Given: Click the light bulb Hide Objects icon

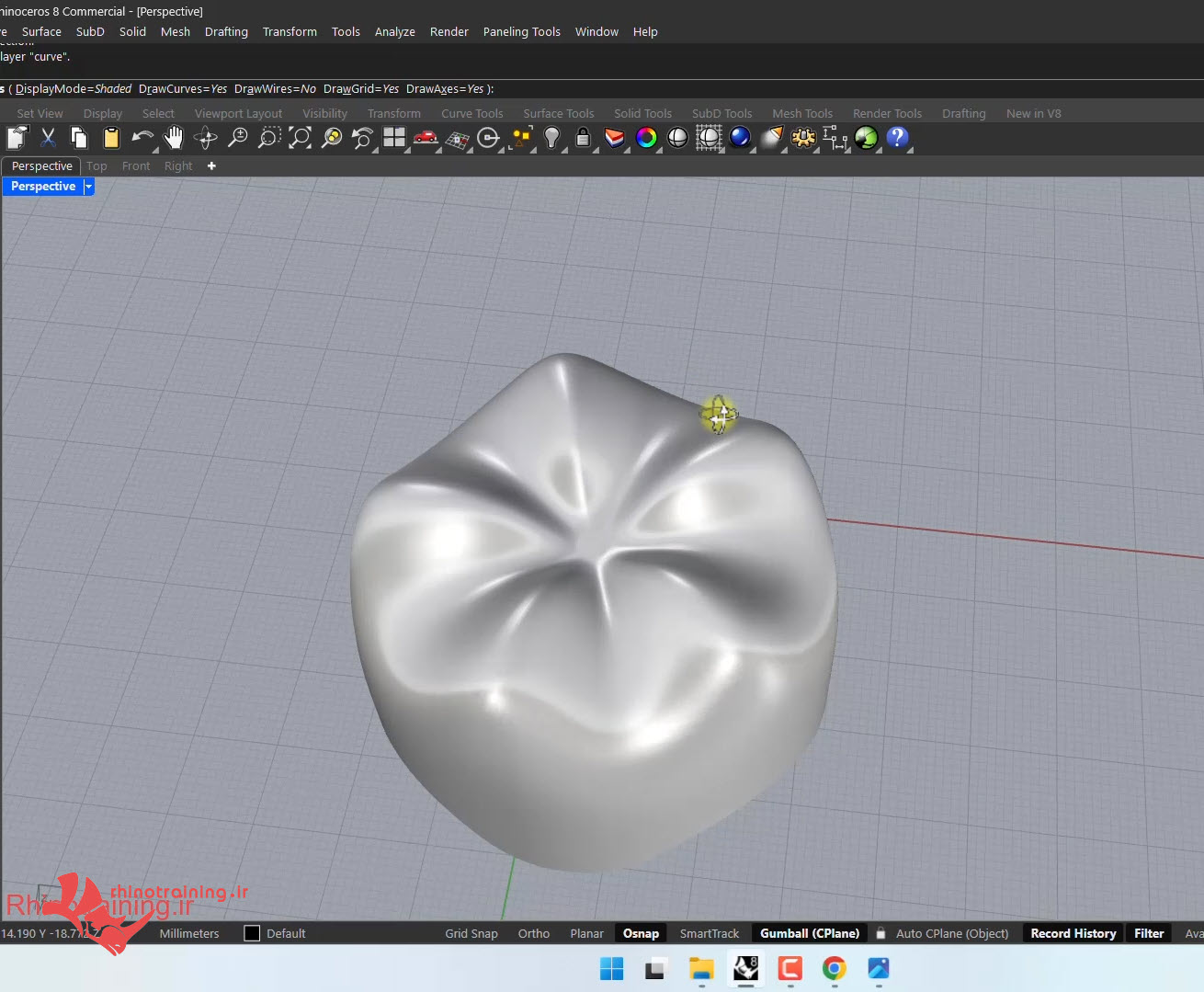Looking at the screenshot, I should [551, 138].
